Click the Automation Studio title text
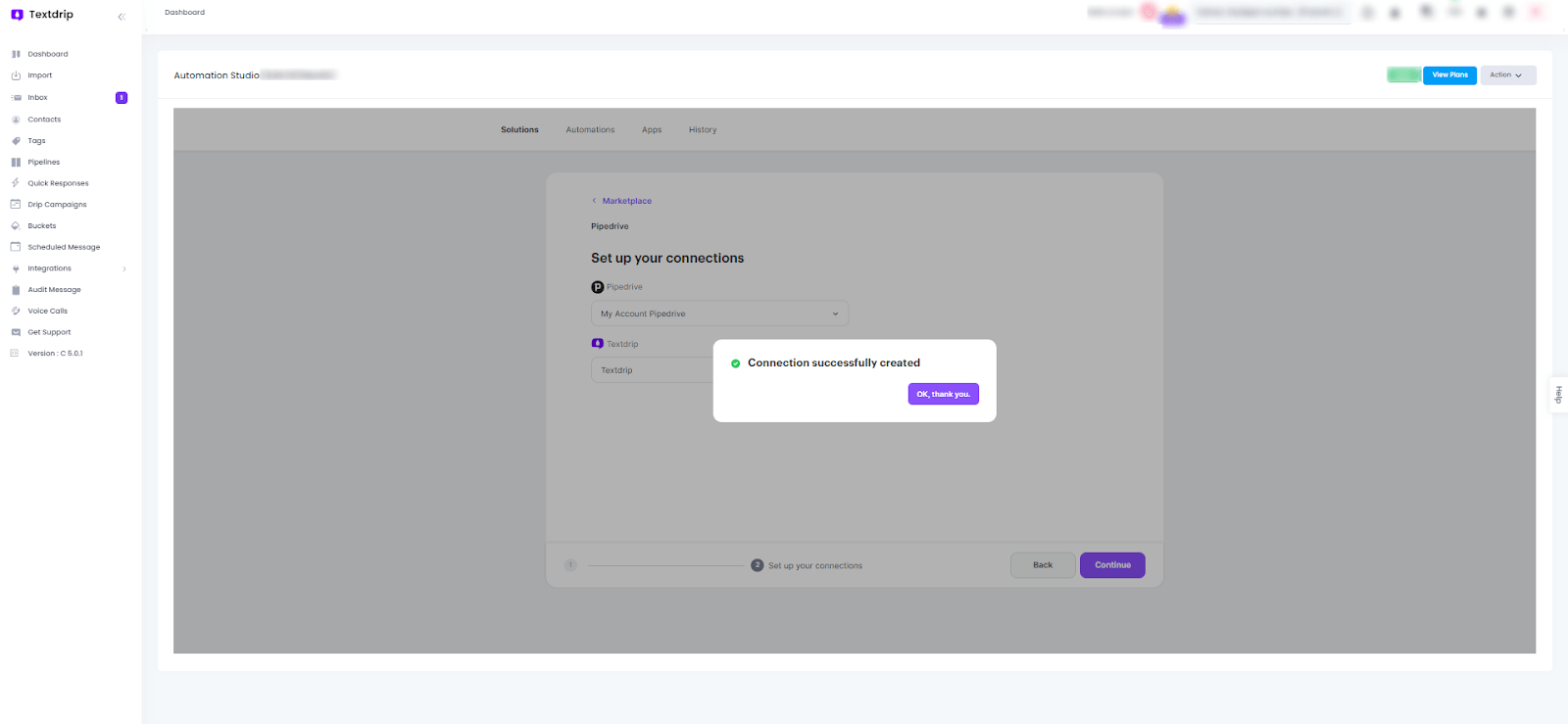 (x=217, y=75)
